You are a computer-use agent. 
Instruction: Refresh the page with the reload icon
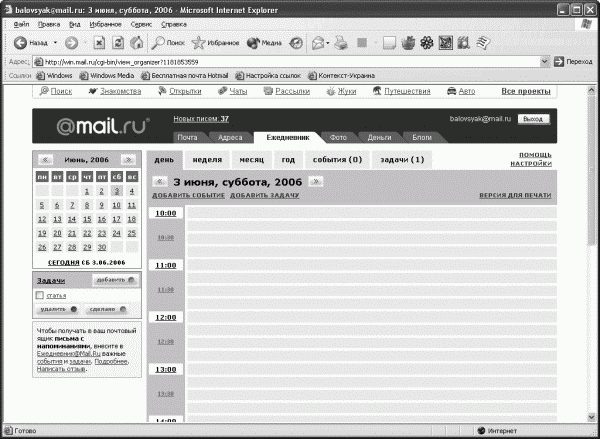[118, 43]
